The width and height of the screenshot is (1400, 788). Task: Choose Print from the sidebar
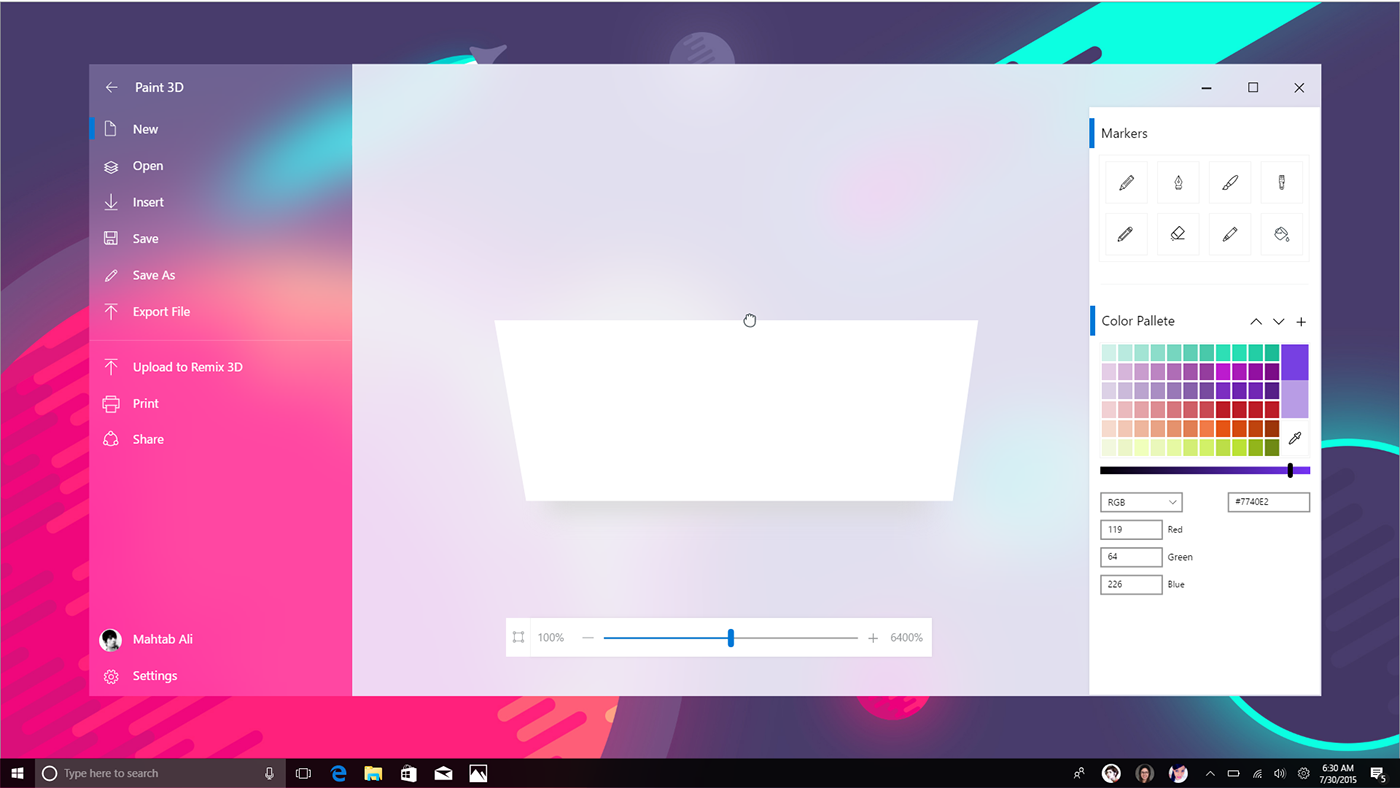(221, 404)
